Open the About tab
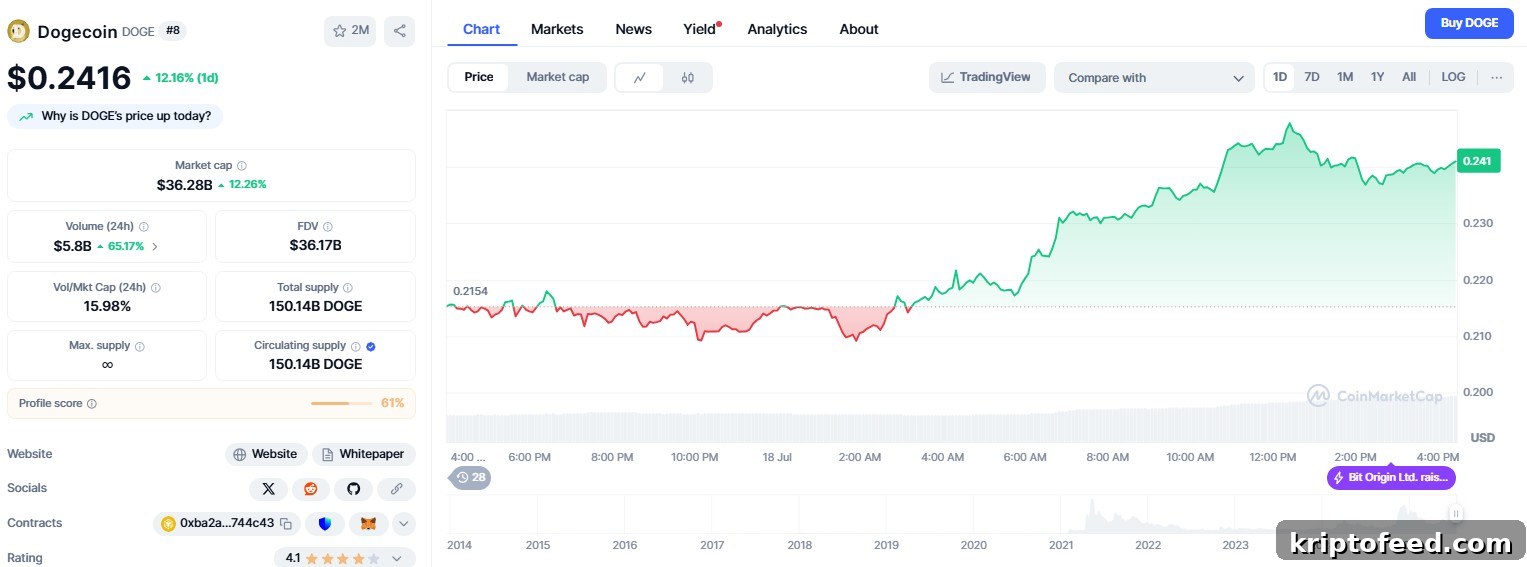 tap(859, 29)
